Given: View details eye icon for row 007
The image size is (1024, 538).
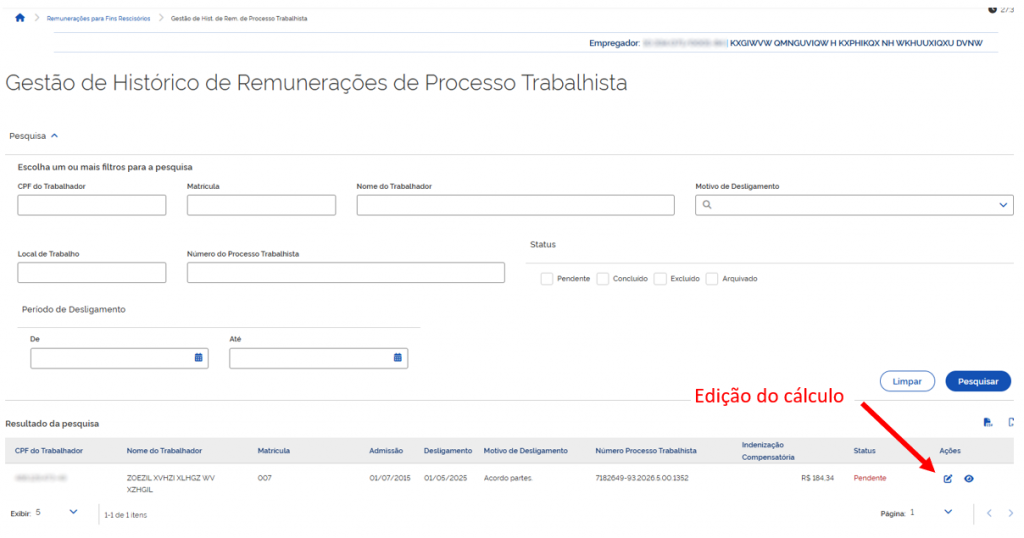Looking at the screenshot, I should (x=969, y=479).
